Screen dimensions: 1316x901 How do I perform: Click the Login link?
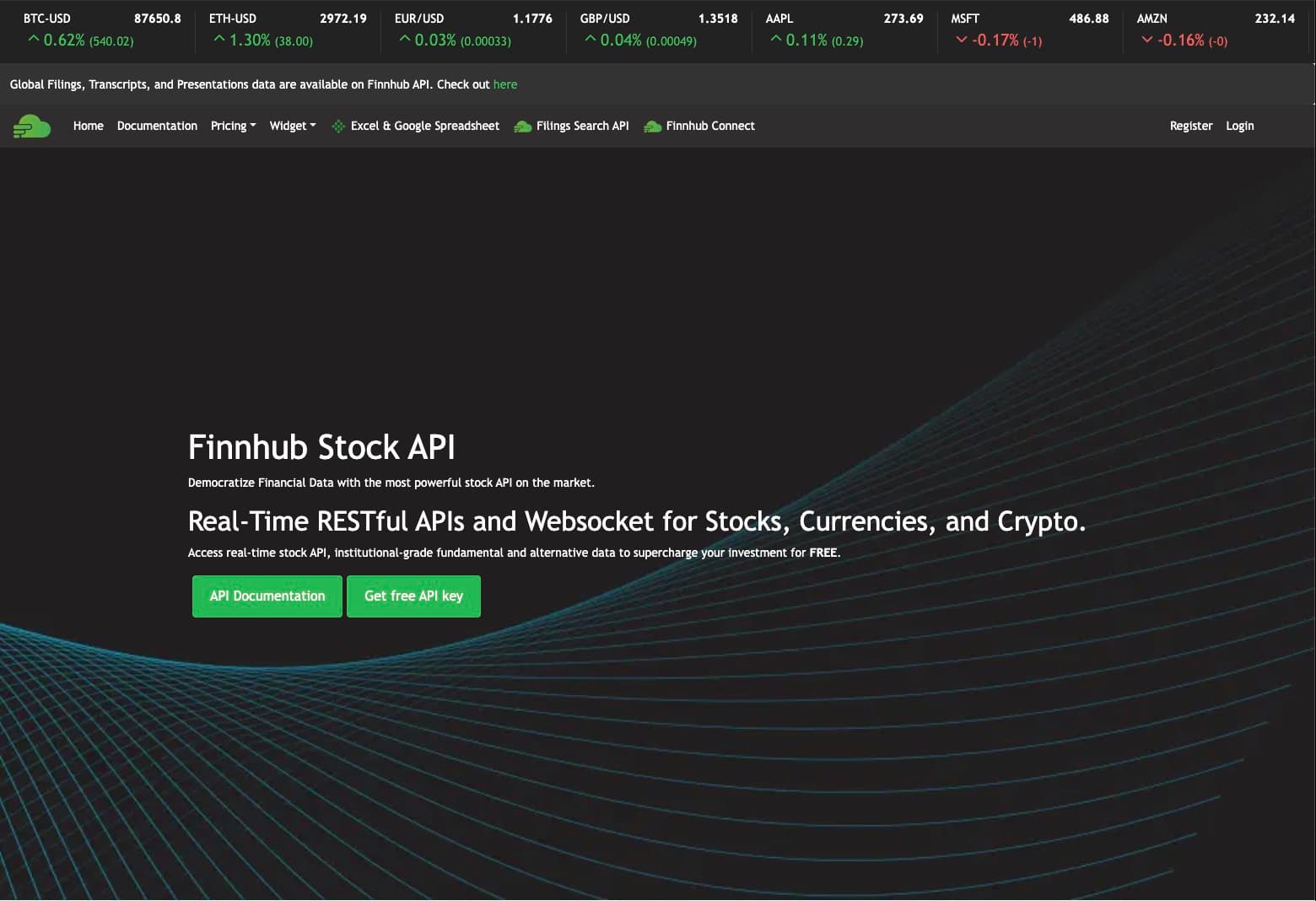(1239, 126)
